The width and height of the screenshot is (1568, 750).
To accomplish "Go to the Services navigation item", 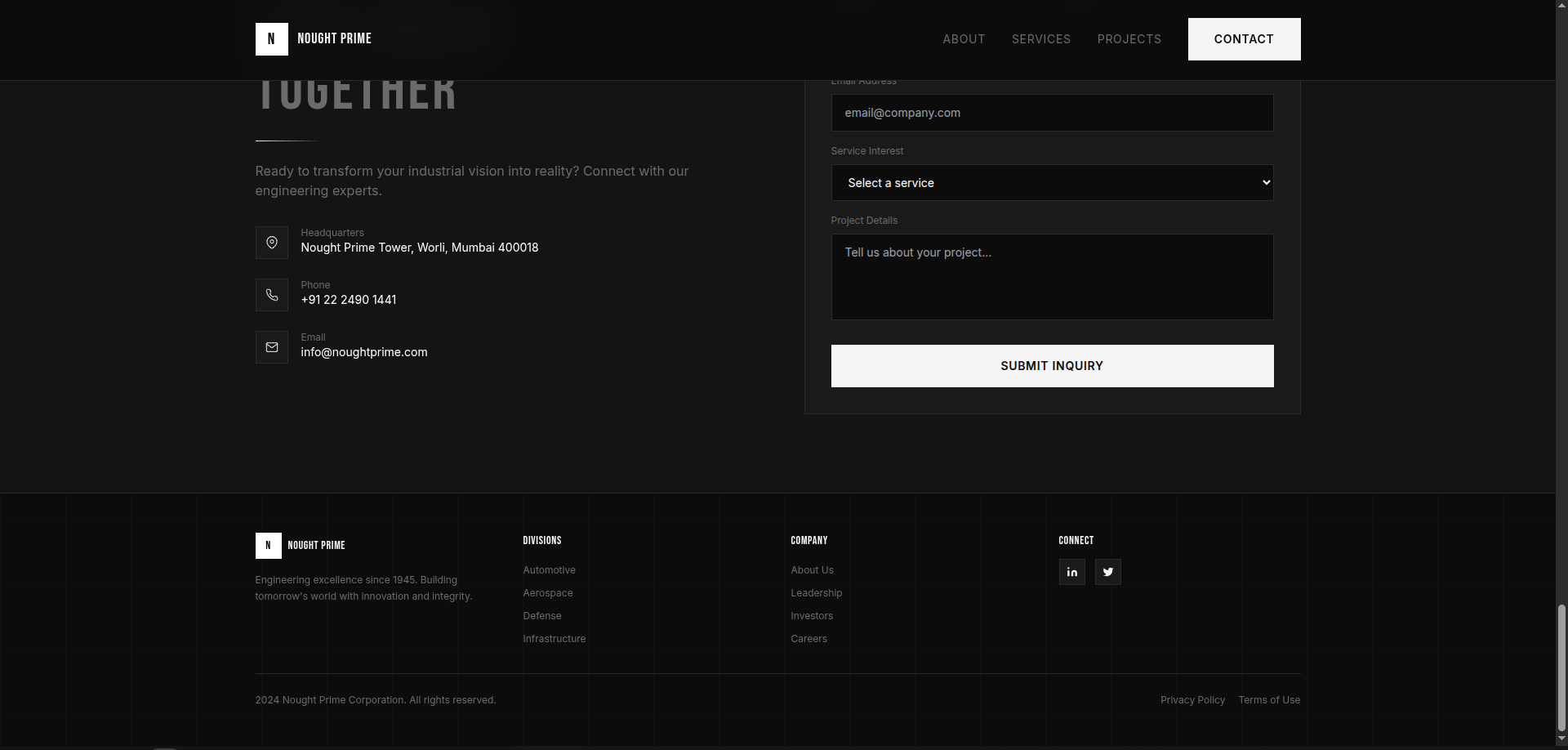I will click(x=1040, y=39).
